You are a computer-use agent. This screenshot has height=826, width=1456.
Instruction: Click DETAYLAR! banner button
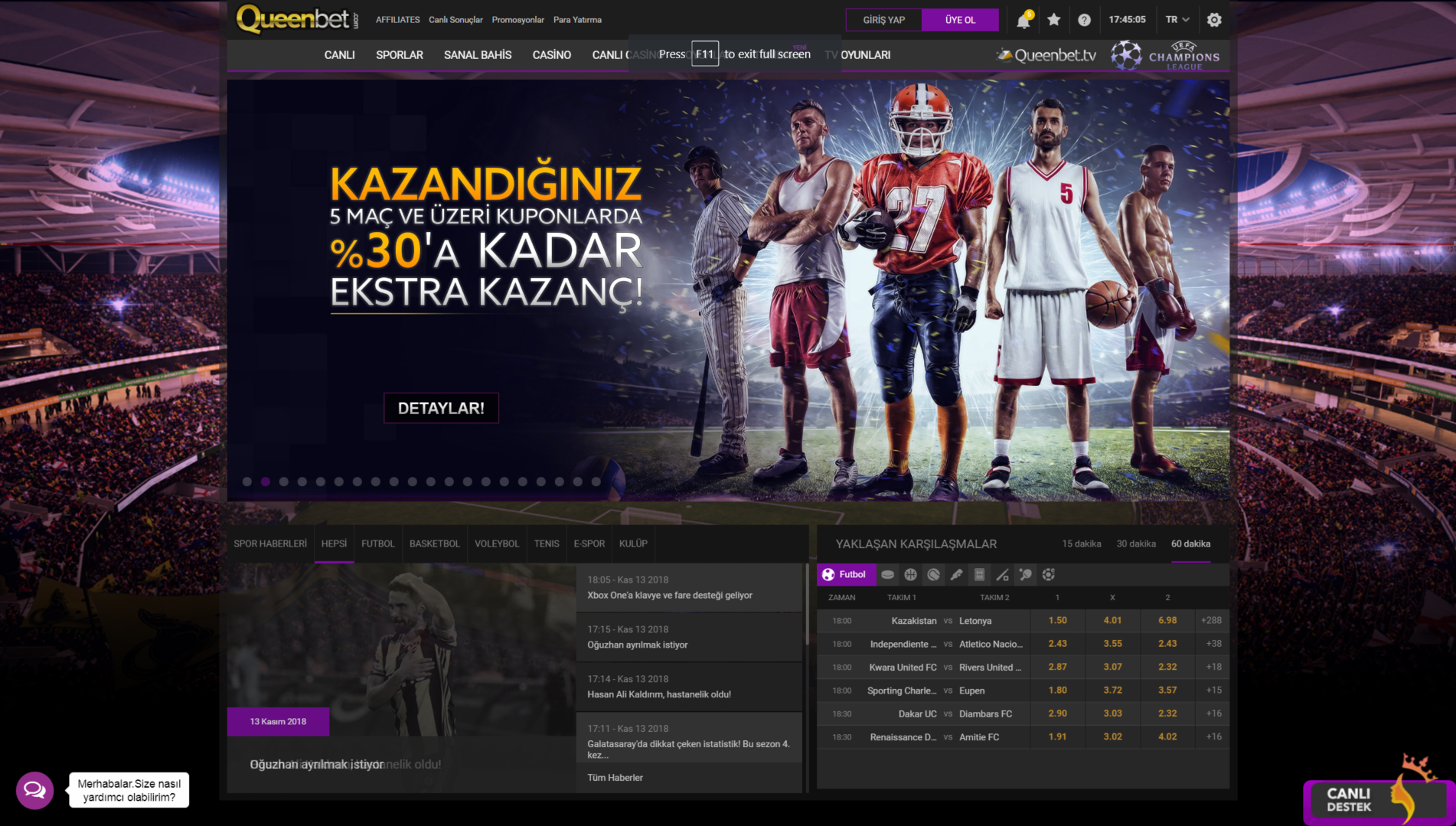pyautogui.click(x=441, y=408)
